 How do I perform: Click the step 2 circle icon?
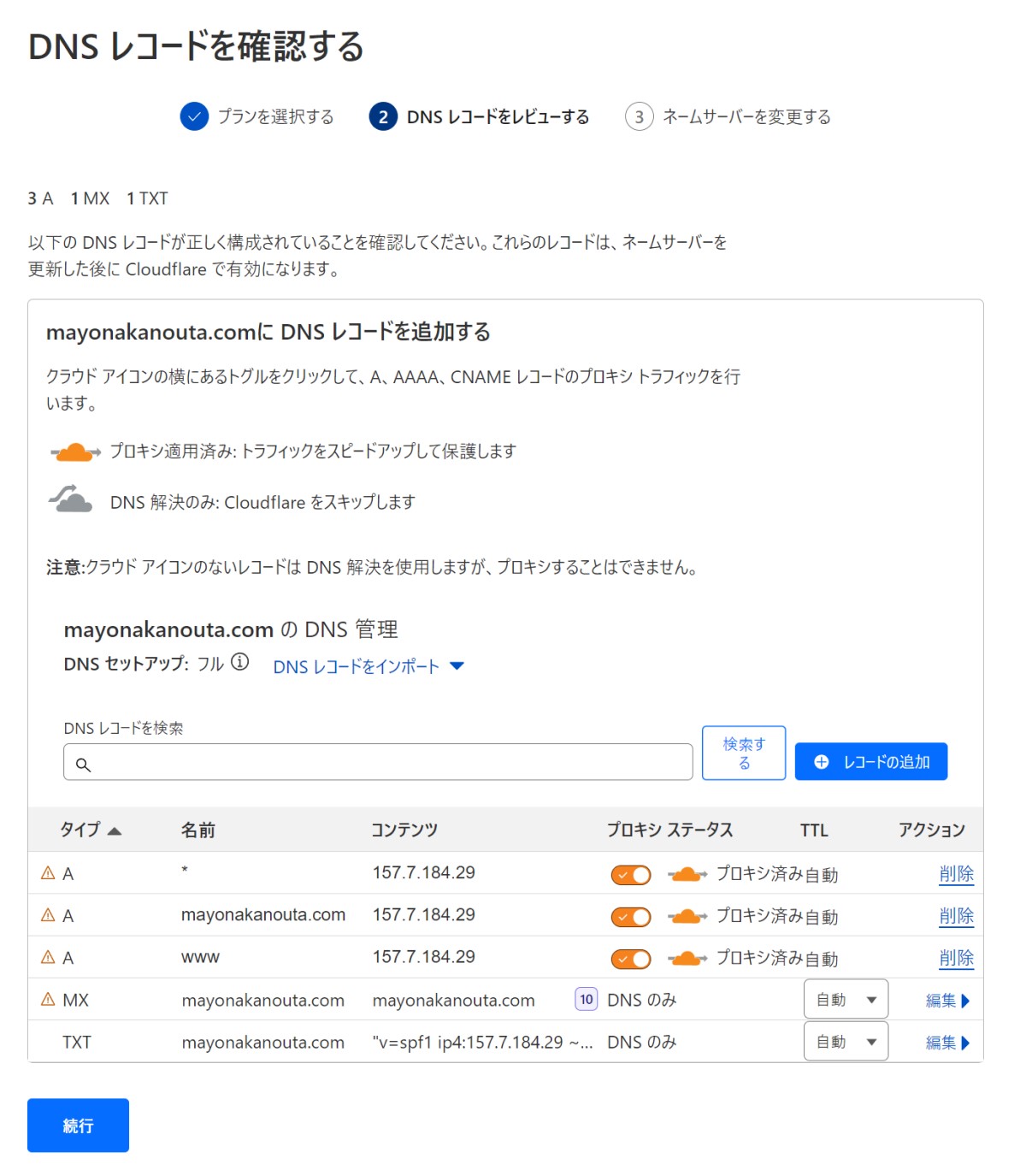pyautogui.click(x=383, y=116)
